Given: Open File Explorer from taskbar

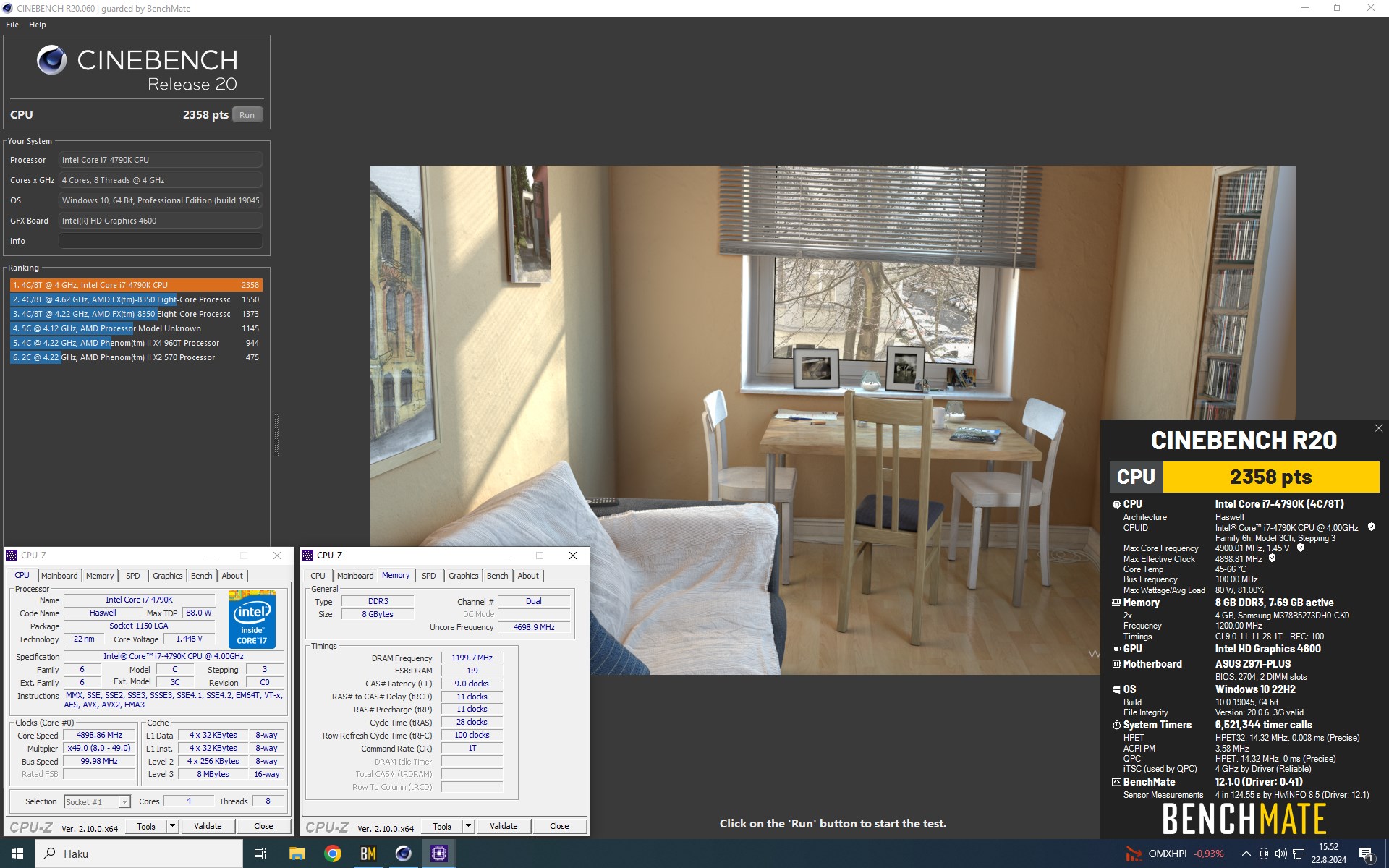Looking at the screenshot, I should [297, 854].
